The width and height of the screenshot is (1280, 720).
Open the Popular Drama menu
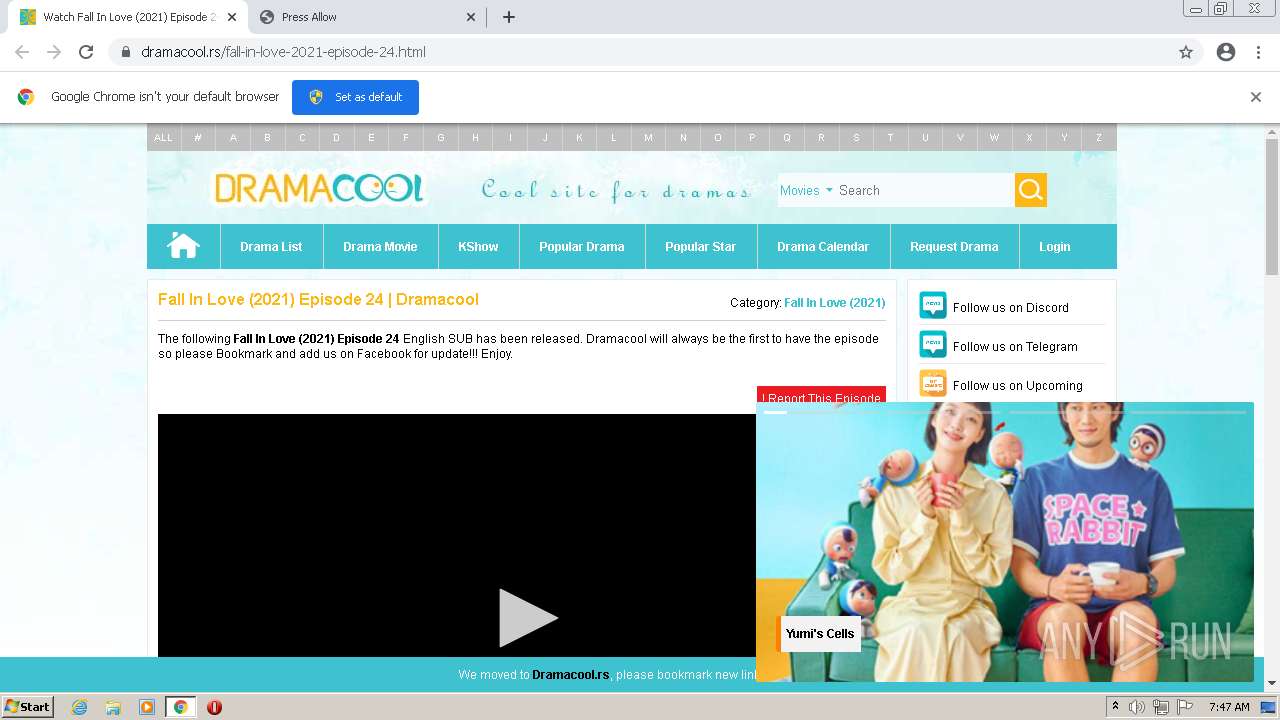582,246
